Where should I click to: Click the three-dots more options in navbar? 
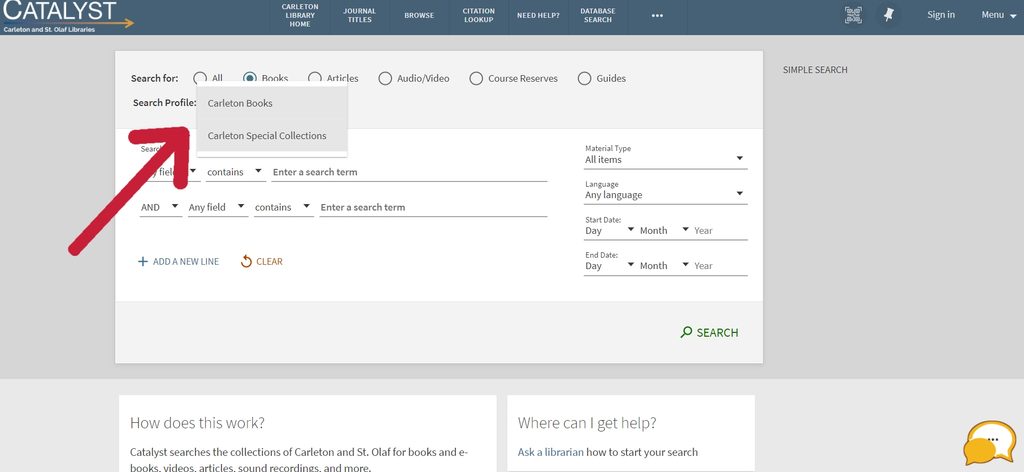tap(657, 16)
